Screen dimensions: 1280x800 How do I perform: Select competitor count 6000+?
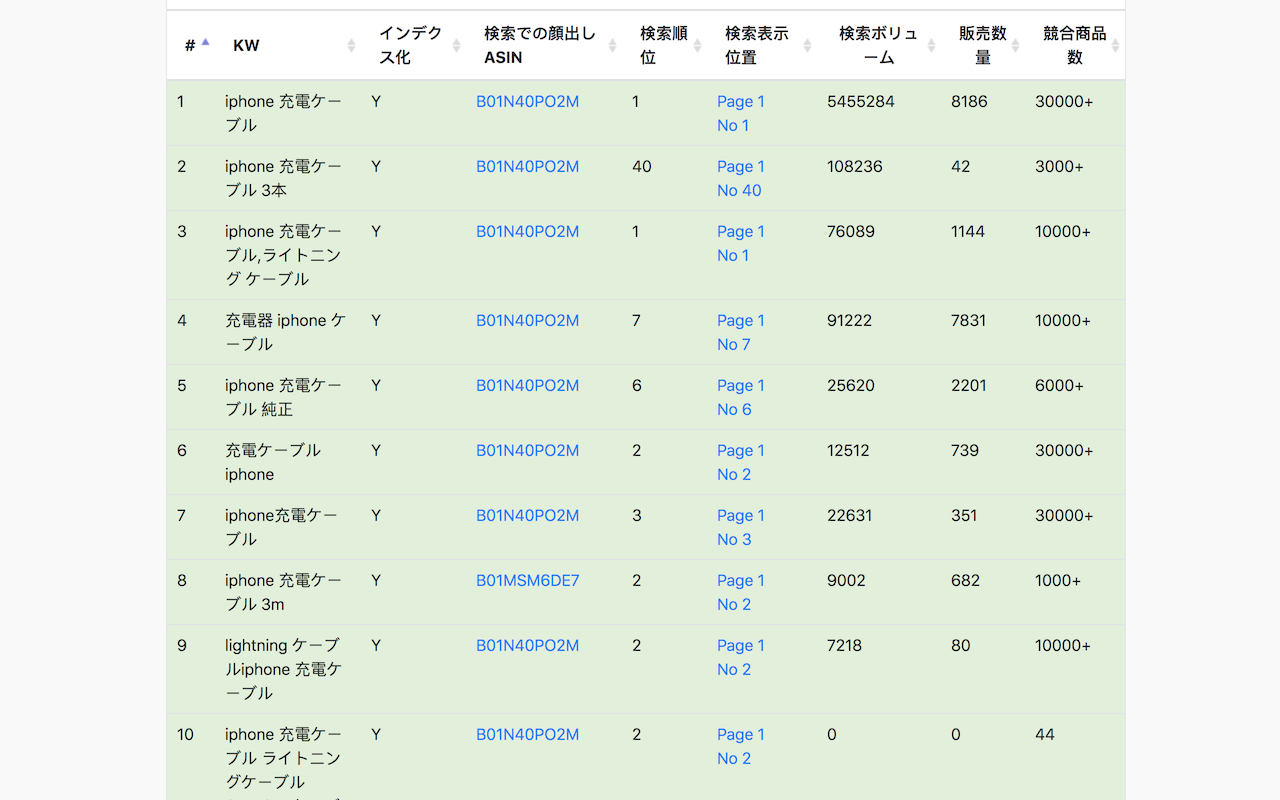pos(1059,385)
